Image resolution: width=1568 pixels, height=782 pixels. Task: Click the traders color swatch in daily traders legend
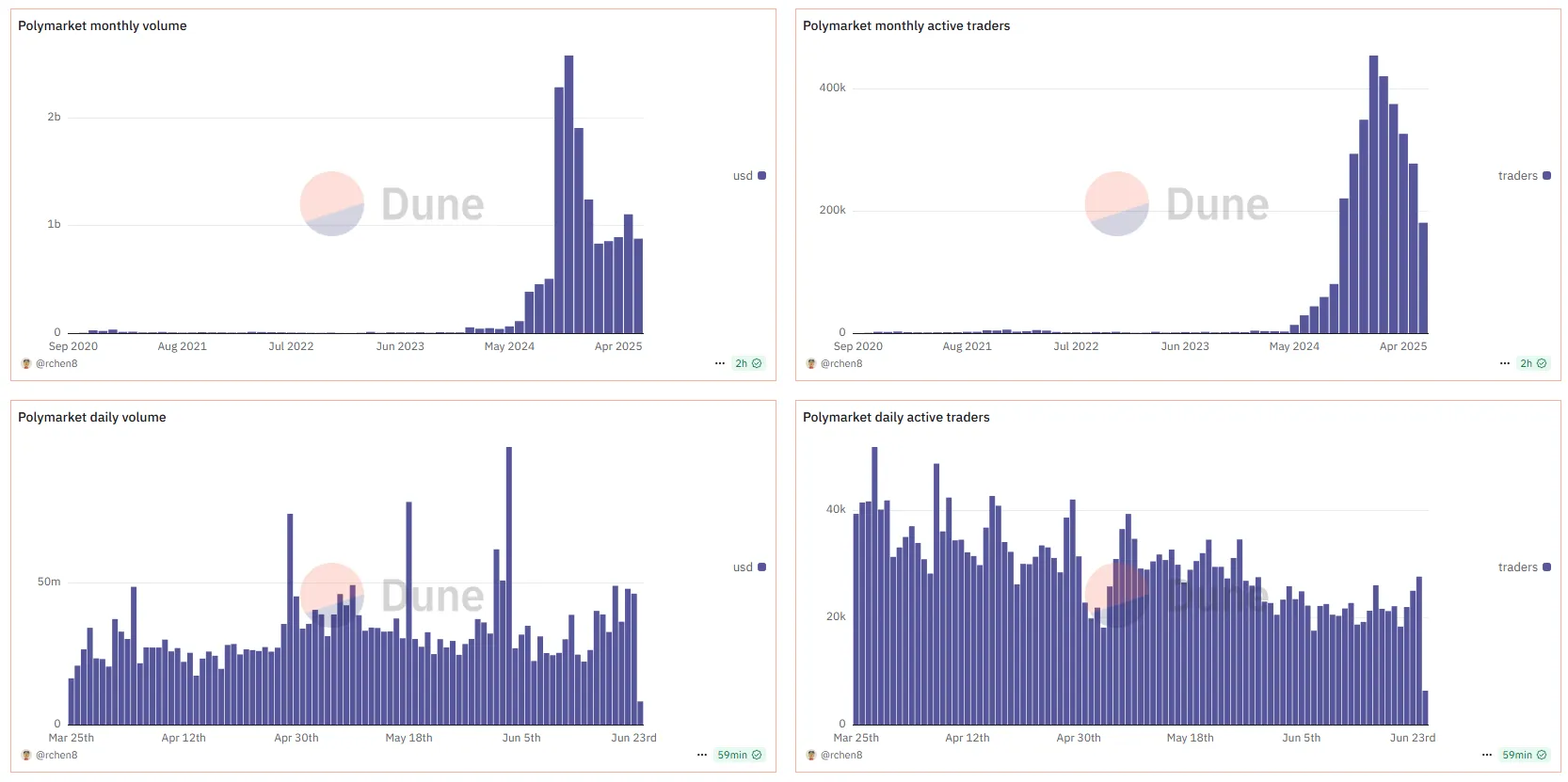(x=1546, y=567)
